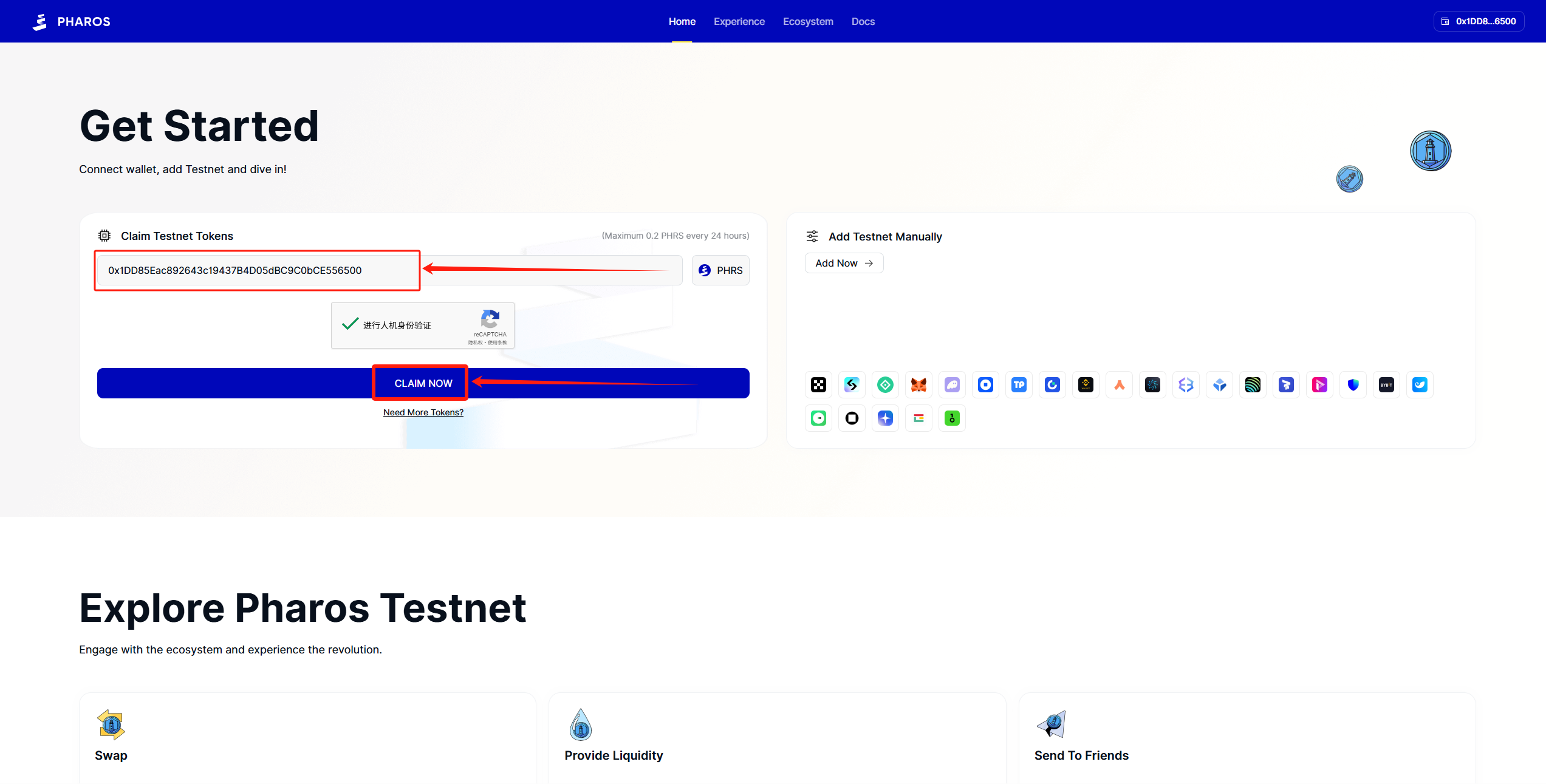1546x784 pixels.
Task: Open the Ecosystem menu item
Action: click(808, 21)
